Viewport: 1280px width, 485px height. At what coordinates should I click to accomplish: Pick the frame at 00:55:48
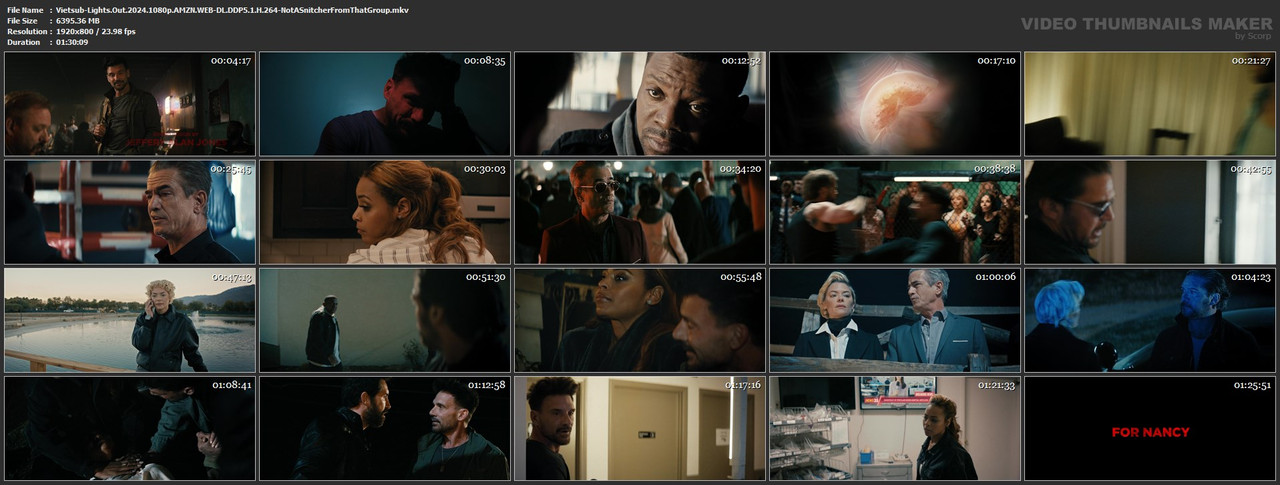tap(640, 320)
